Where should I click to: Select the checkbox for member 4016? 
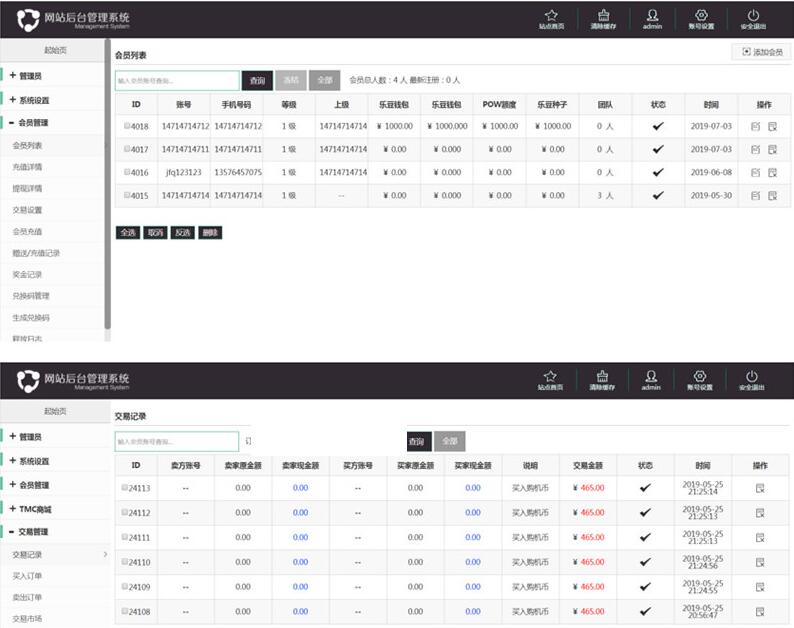point(127,172)
